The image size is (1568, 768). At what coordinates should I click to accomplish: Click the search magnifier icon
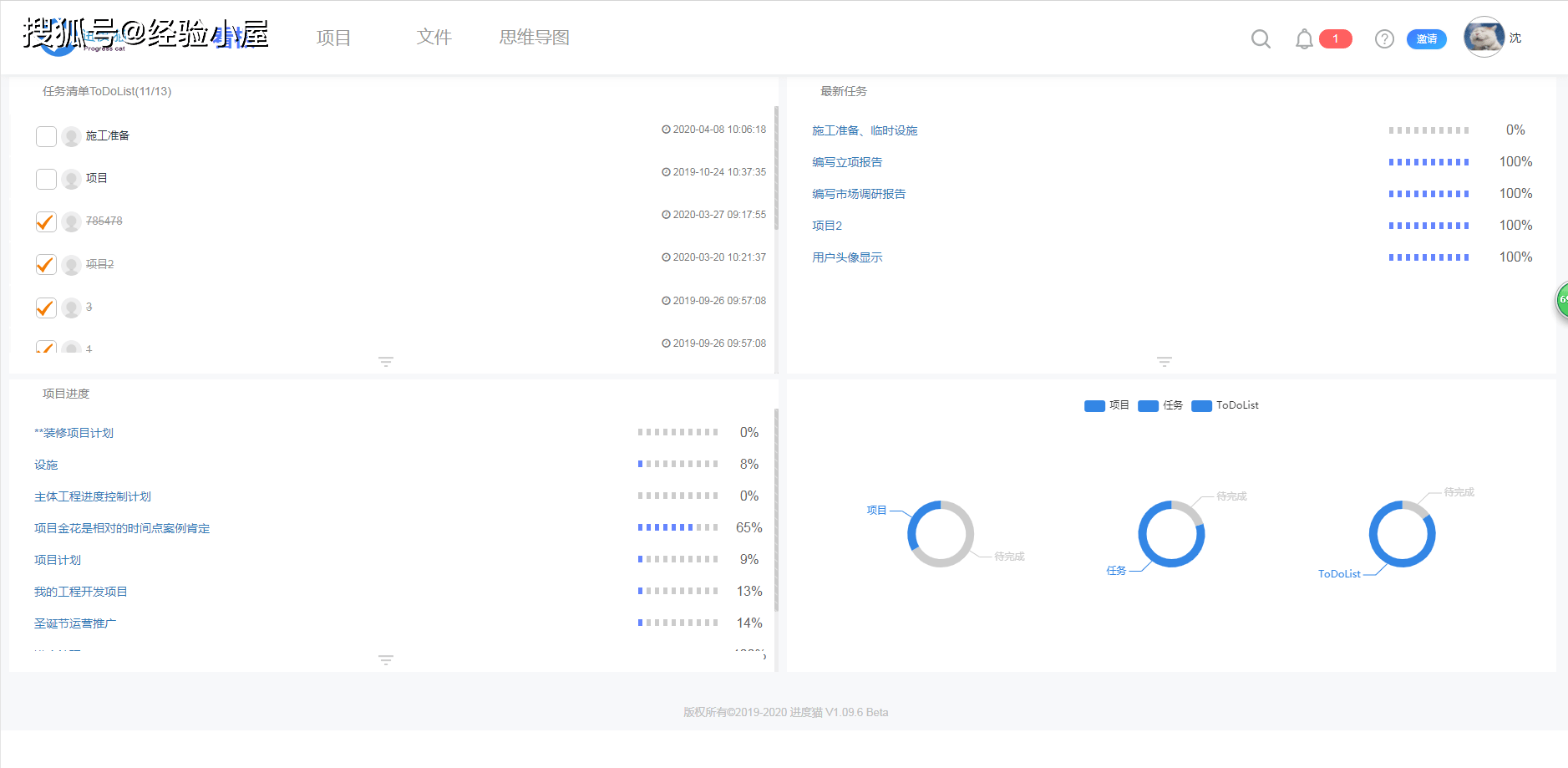[x=1261, y=38]
